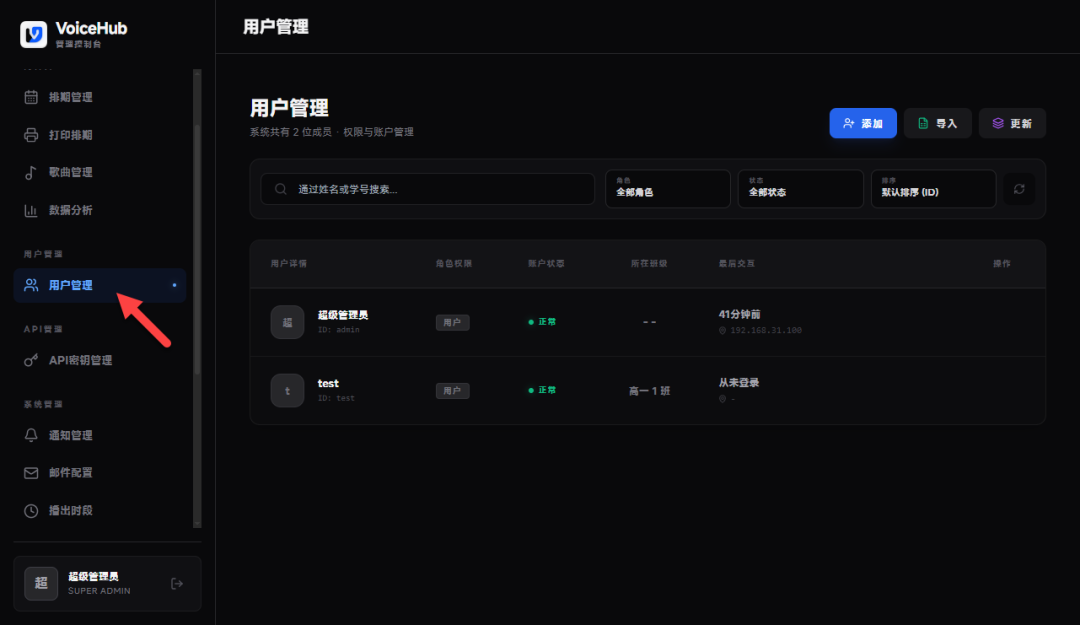Click the 导入 import button

pos(937,123)
